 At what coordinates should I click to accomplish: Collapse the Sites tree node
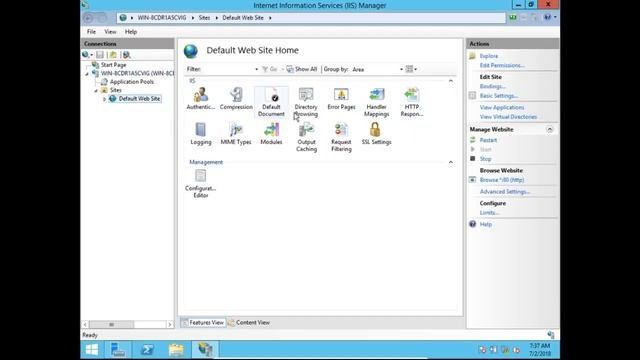(x=96, y=91)
